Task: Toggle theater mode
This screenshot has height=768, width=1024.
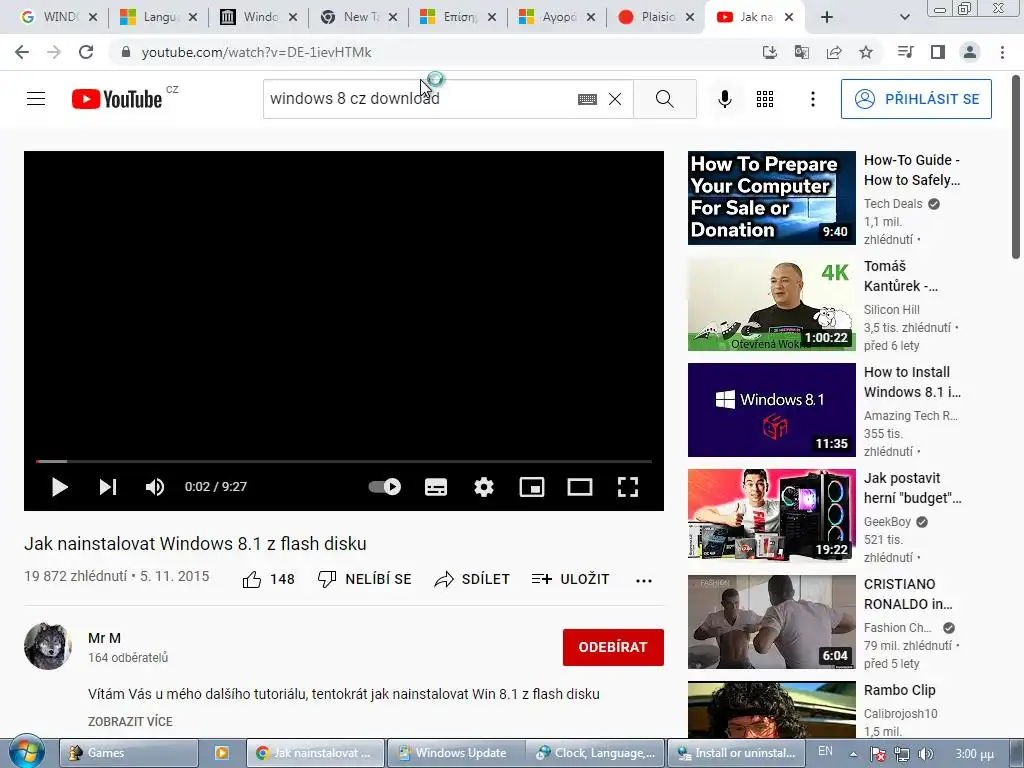Action: (580, 487)
